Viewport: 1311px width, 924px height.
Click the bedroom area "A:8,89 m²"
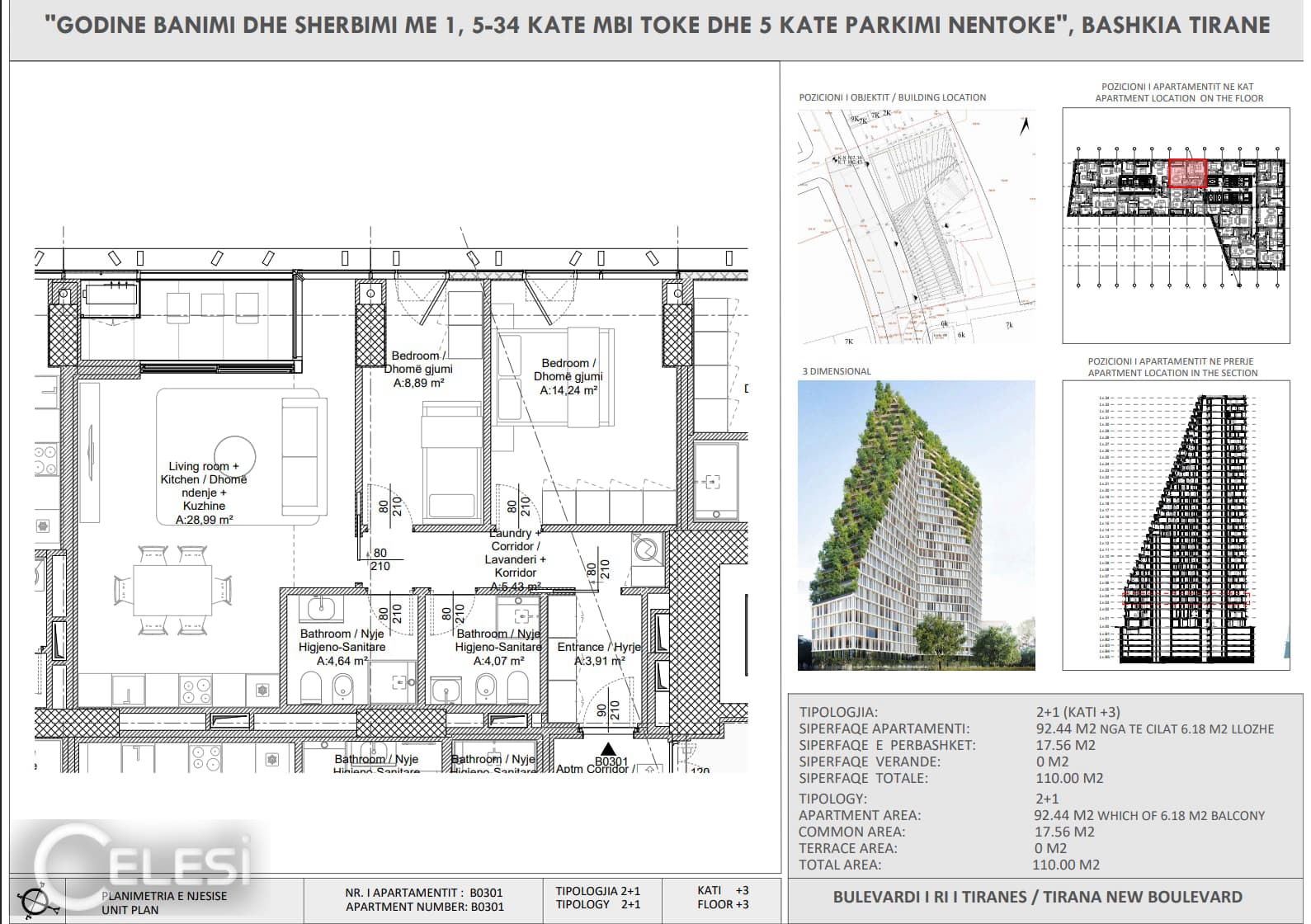(418, 383)
